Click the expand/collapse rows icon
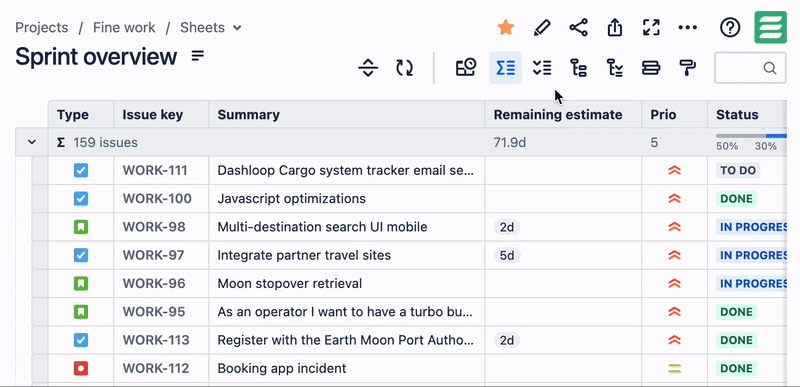 click(368, 68)
